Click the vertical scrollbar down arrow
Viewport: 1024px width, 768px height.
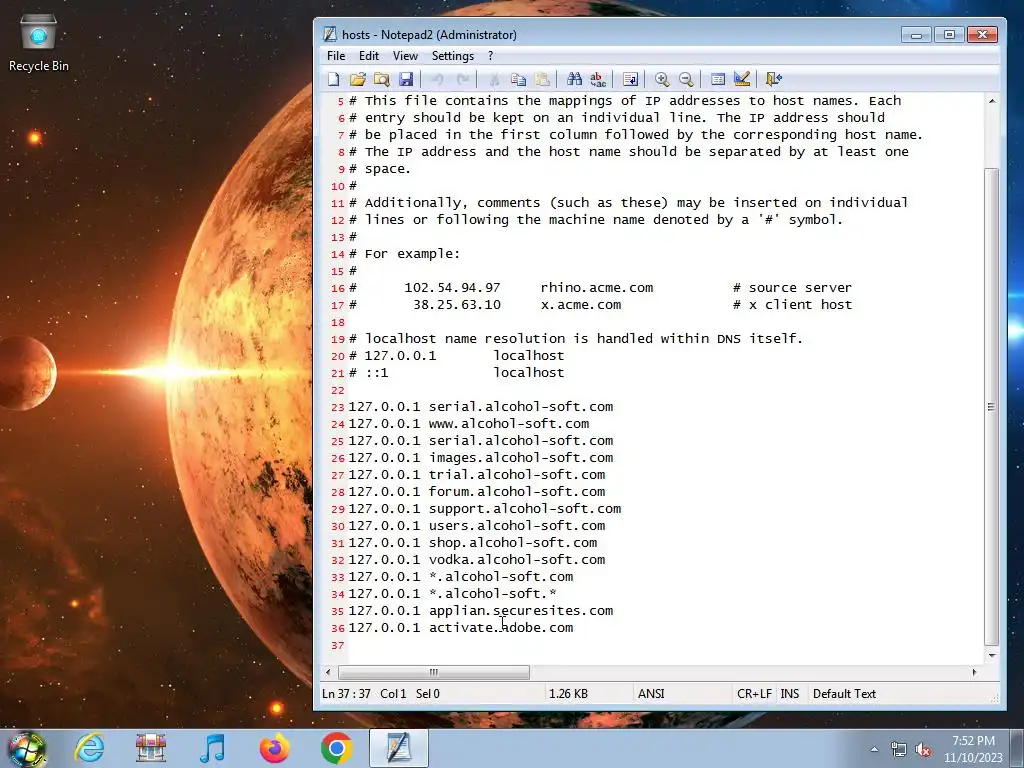coord(991,655)
